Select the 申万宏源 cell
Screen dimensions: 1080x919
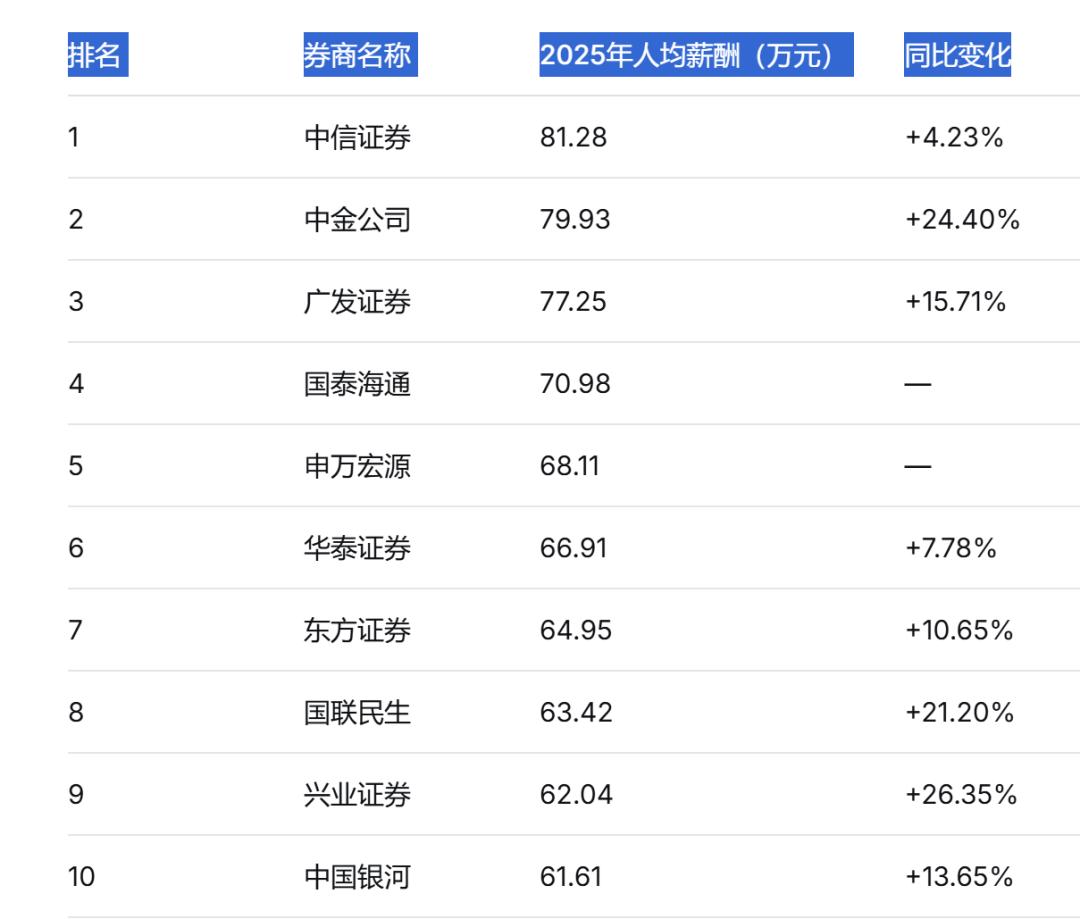pos(357,466)
